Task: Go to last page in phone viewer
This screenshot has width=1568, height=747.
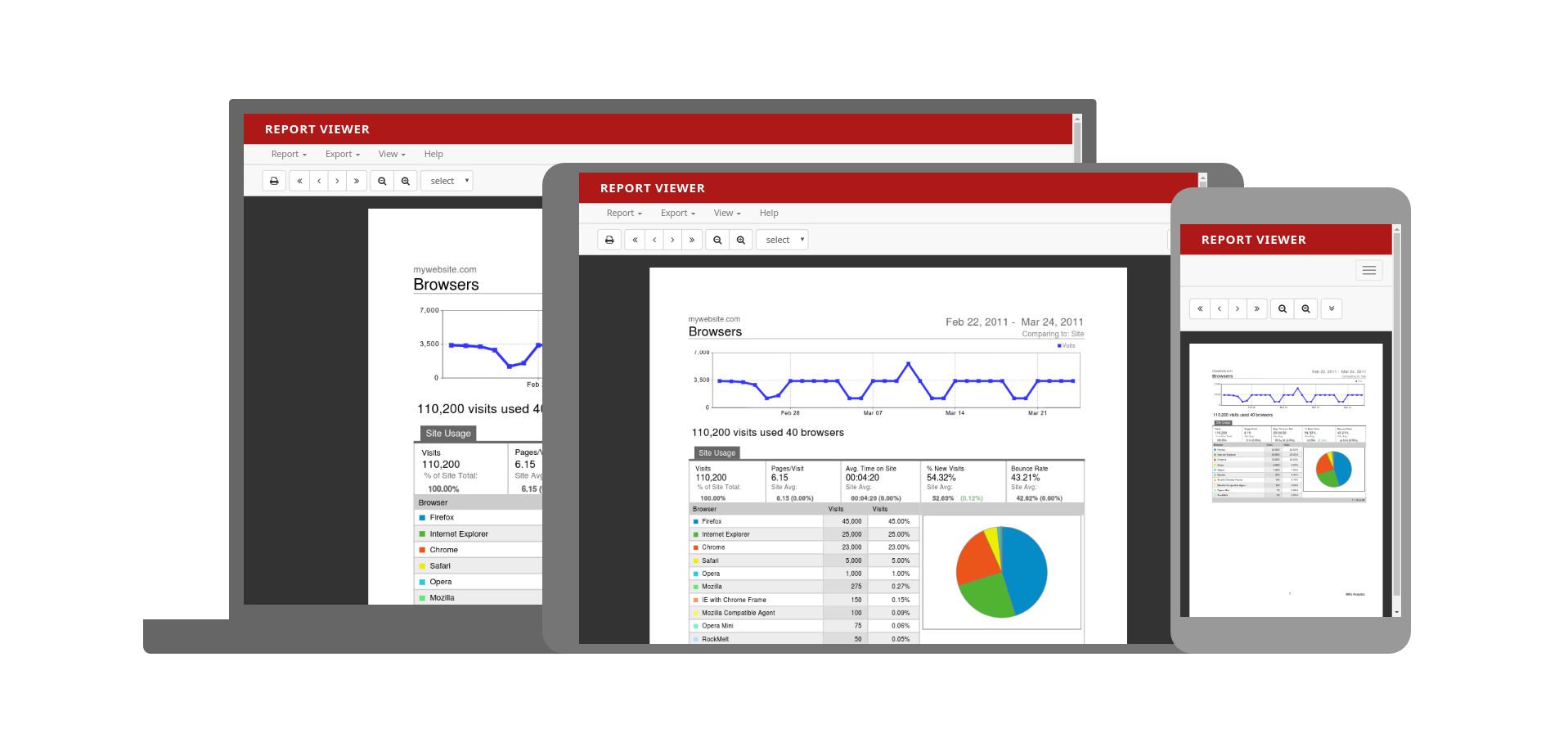Action: [x=1257, y=308]
